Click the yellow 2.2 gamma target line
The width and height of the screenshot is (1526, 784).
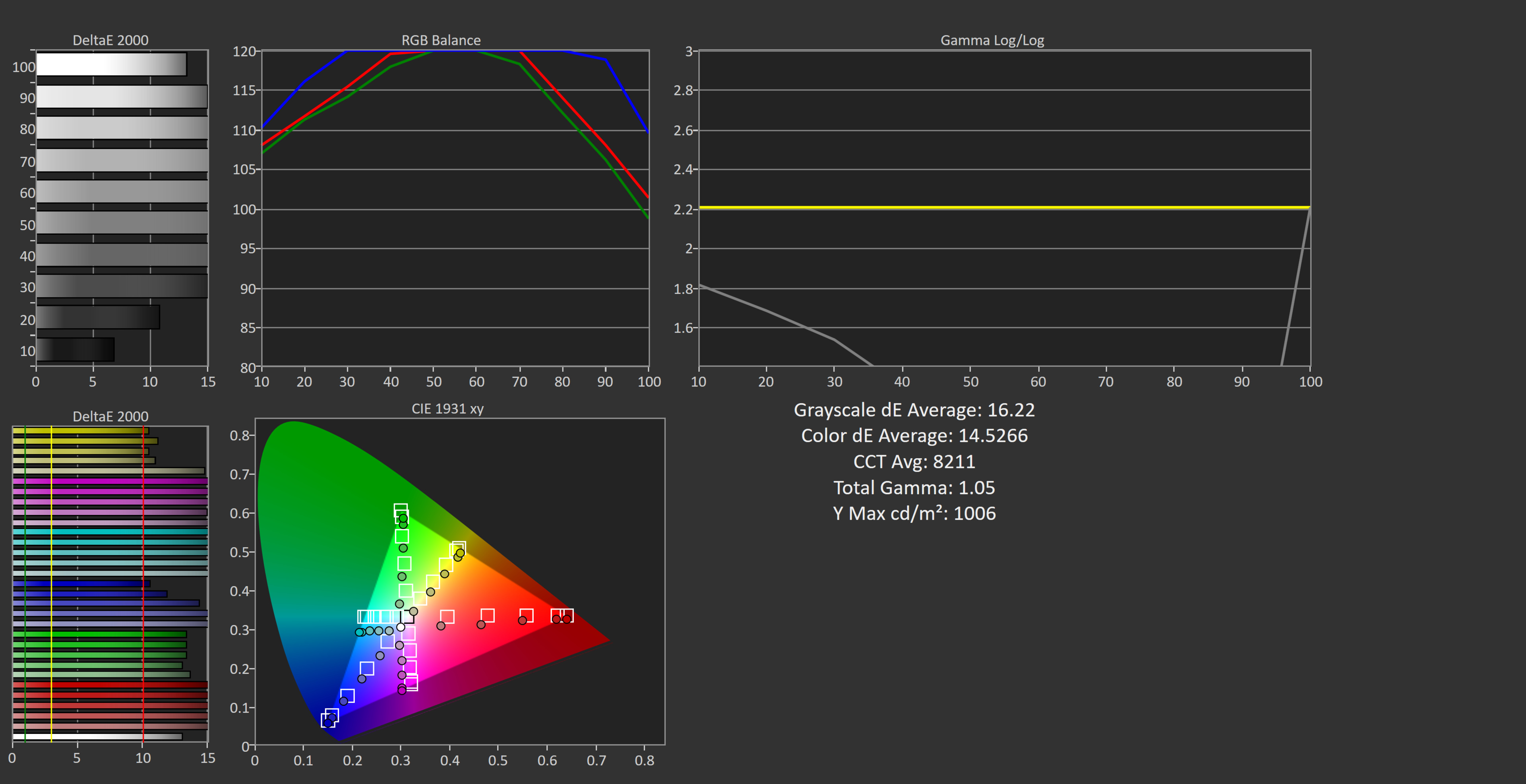[x=1003, y=207]
